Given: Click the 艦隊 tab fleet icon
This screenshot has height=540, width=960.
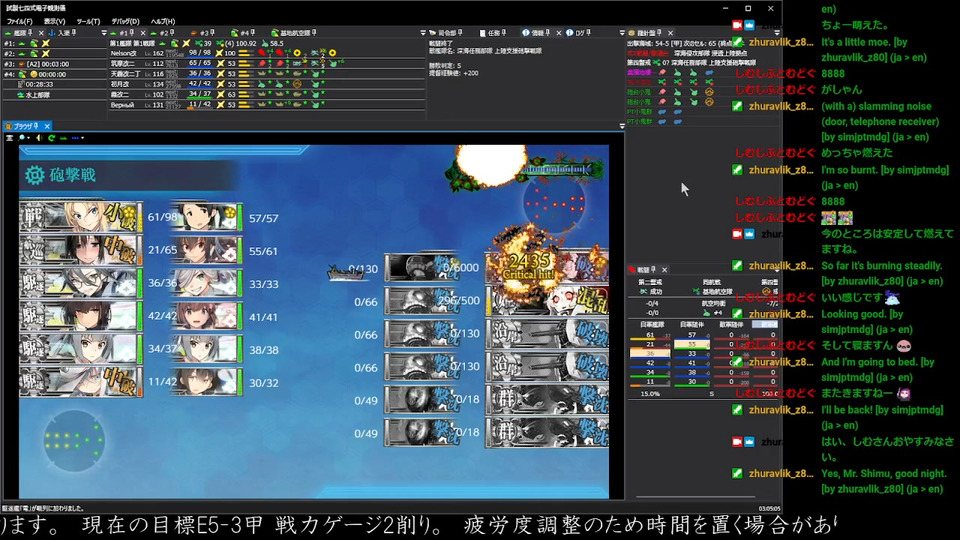Looking at the screenshot, I should [8, 33].
